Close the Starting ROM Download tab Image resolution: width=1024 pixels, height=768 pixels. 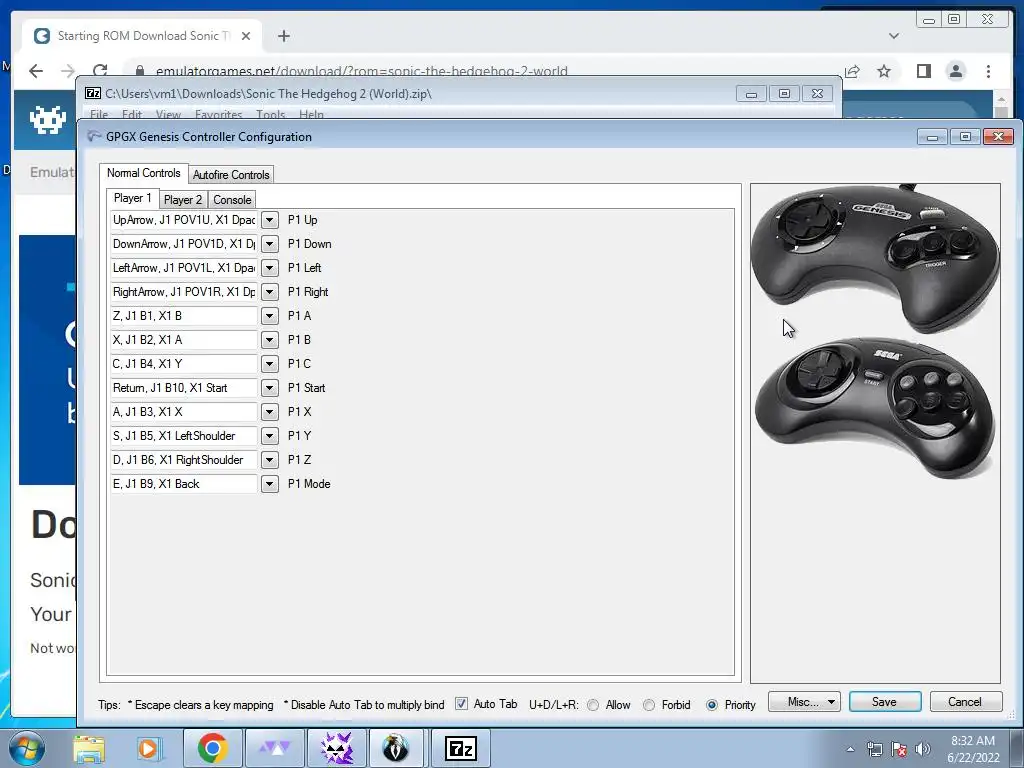[x=246, y=36]
